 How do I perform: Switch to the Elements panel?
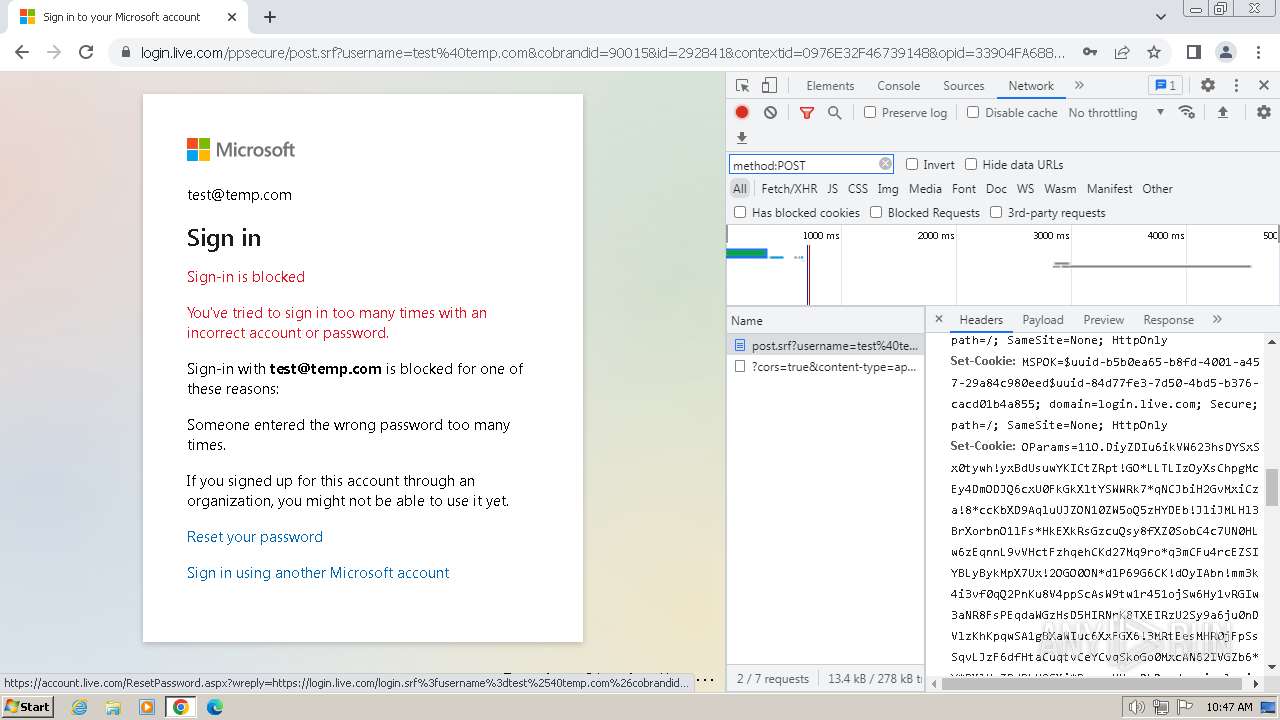(830, 86)
